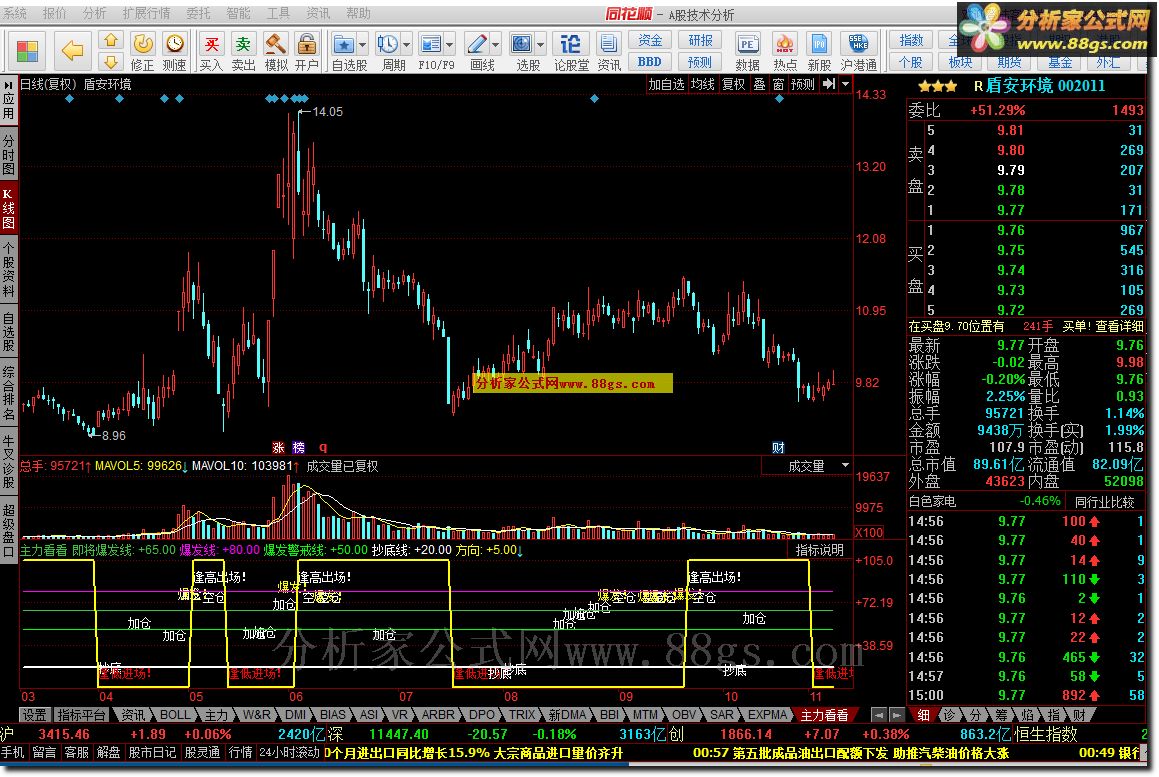
Task: Open the PE 数据 icon
Action: point(747,44)
